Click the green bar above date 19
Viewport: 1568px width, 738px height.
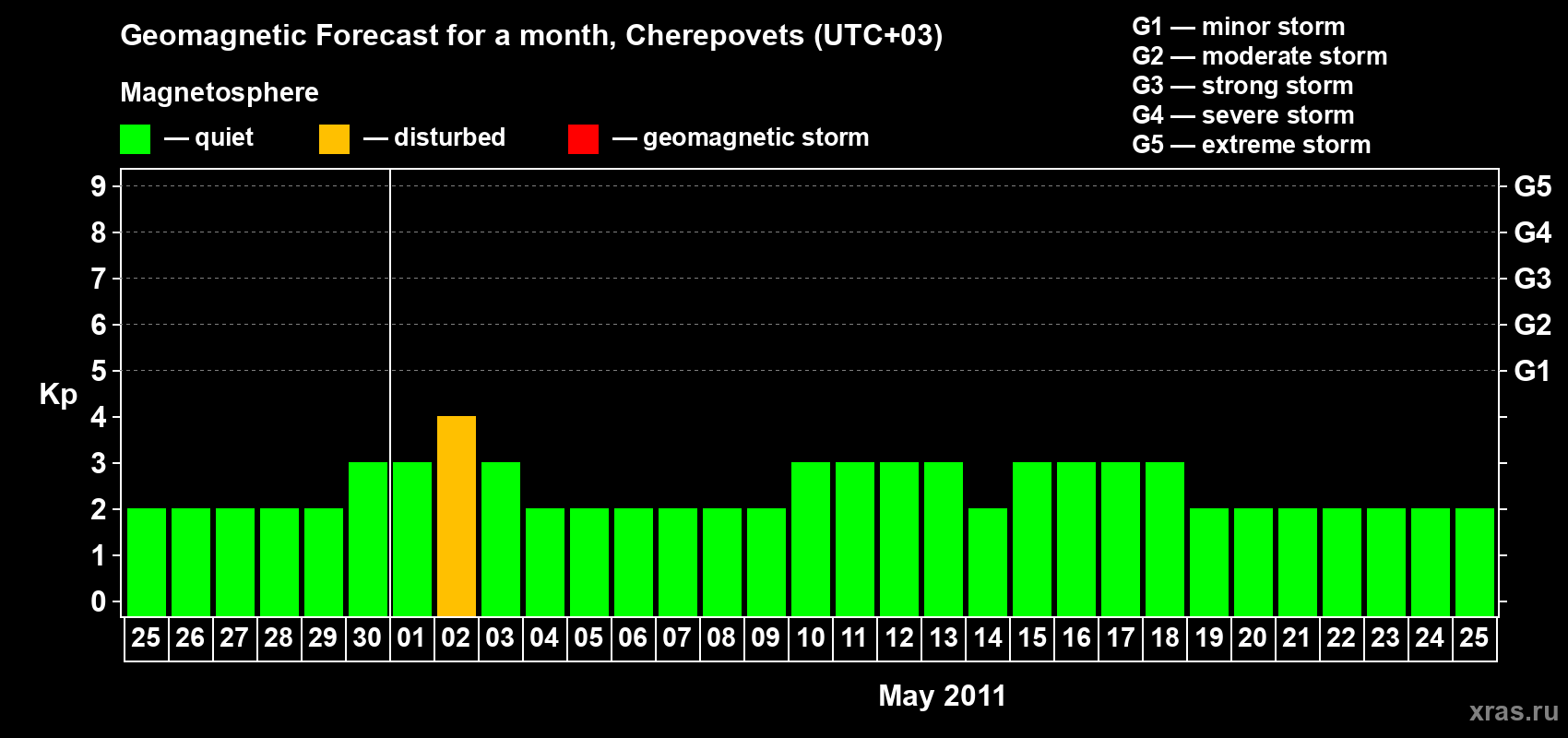[x=1209, y=562]
